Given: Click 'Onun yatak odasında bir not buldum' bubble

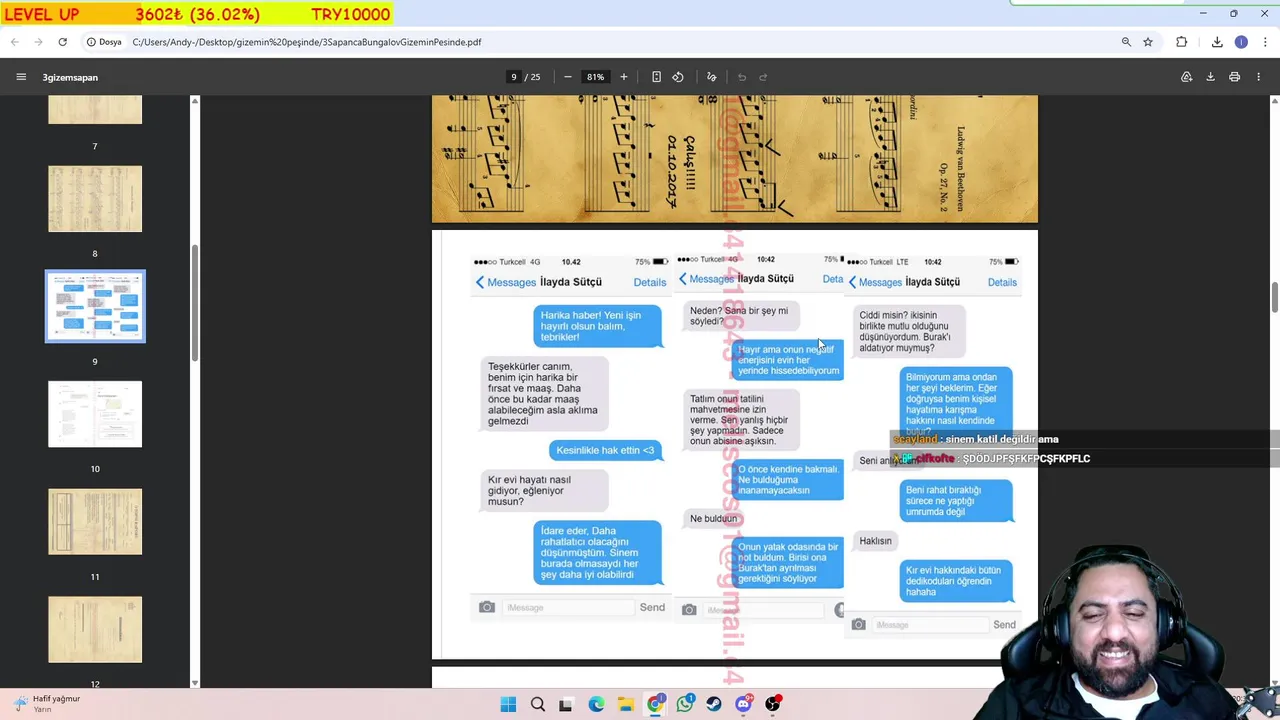Looking at the screenshot, I should (x=788, y=563).
